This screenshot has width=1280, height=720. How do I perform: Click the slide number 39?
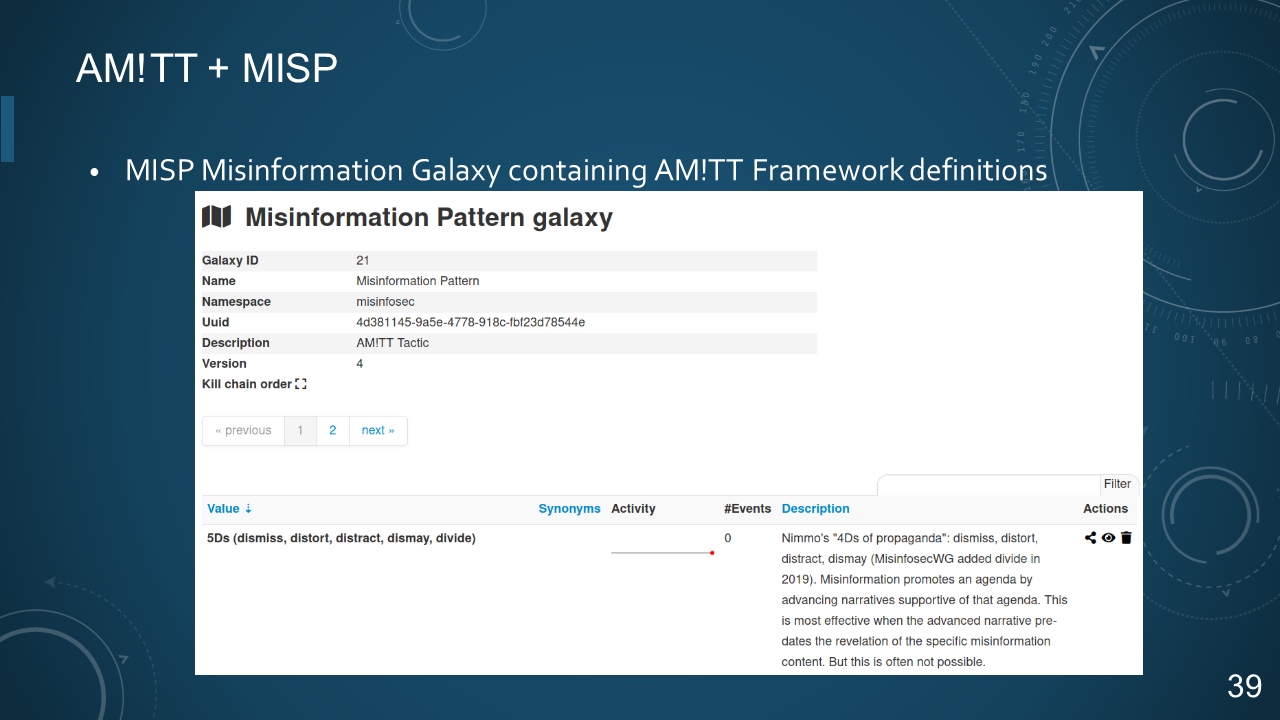(x=1245, y=686)
